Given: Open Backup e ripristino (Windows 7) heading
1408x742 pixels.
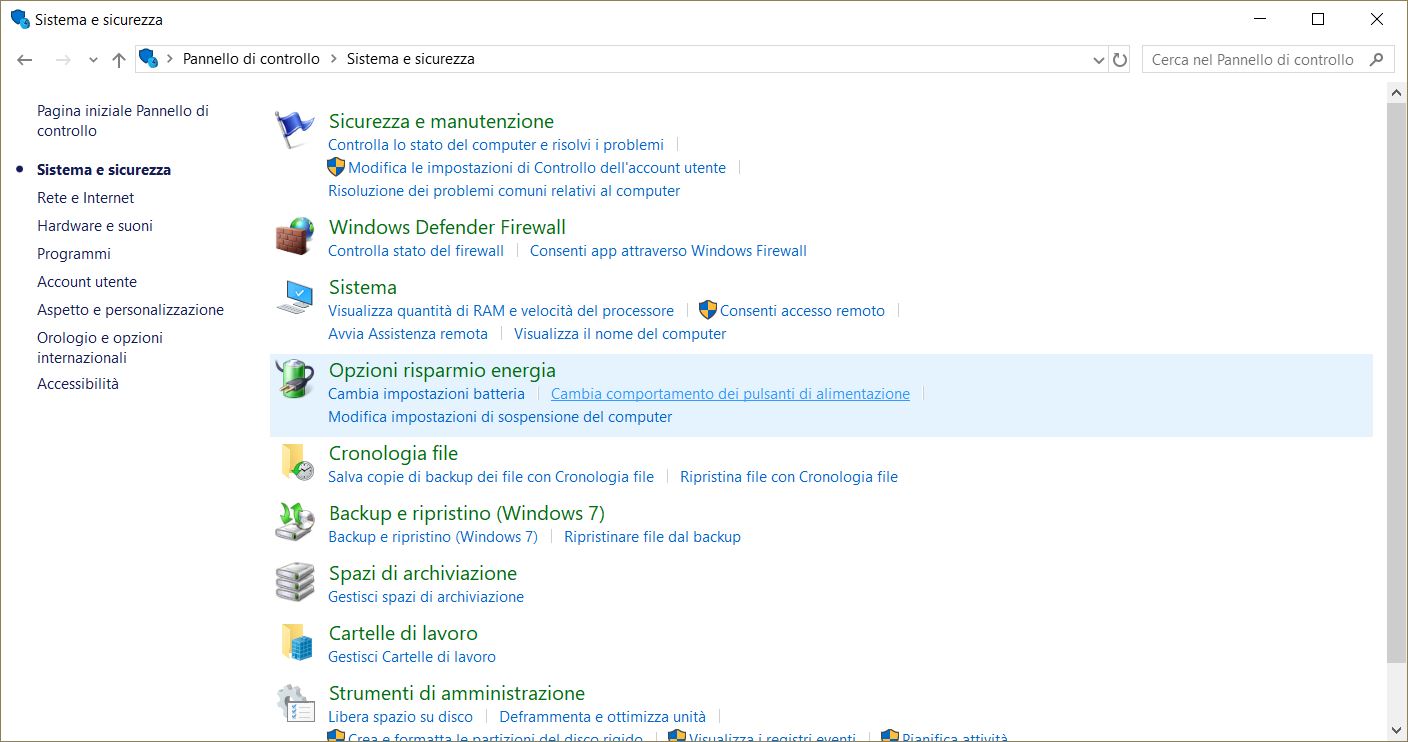Looking at the screenshot, I should (467, 513).
